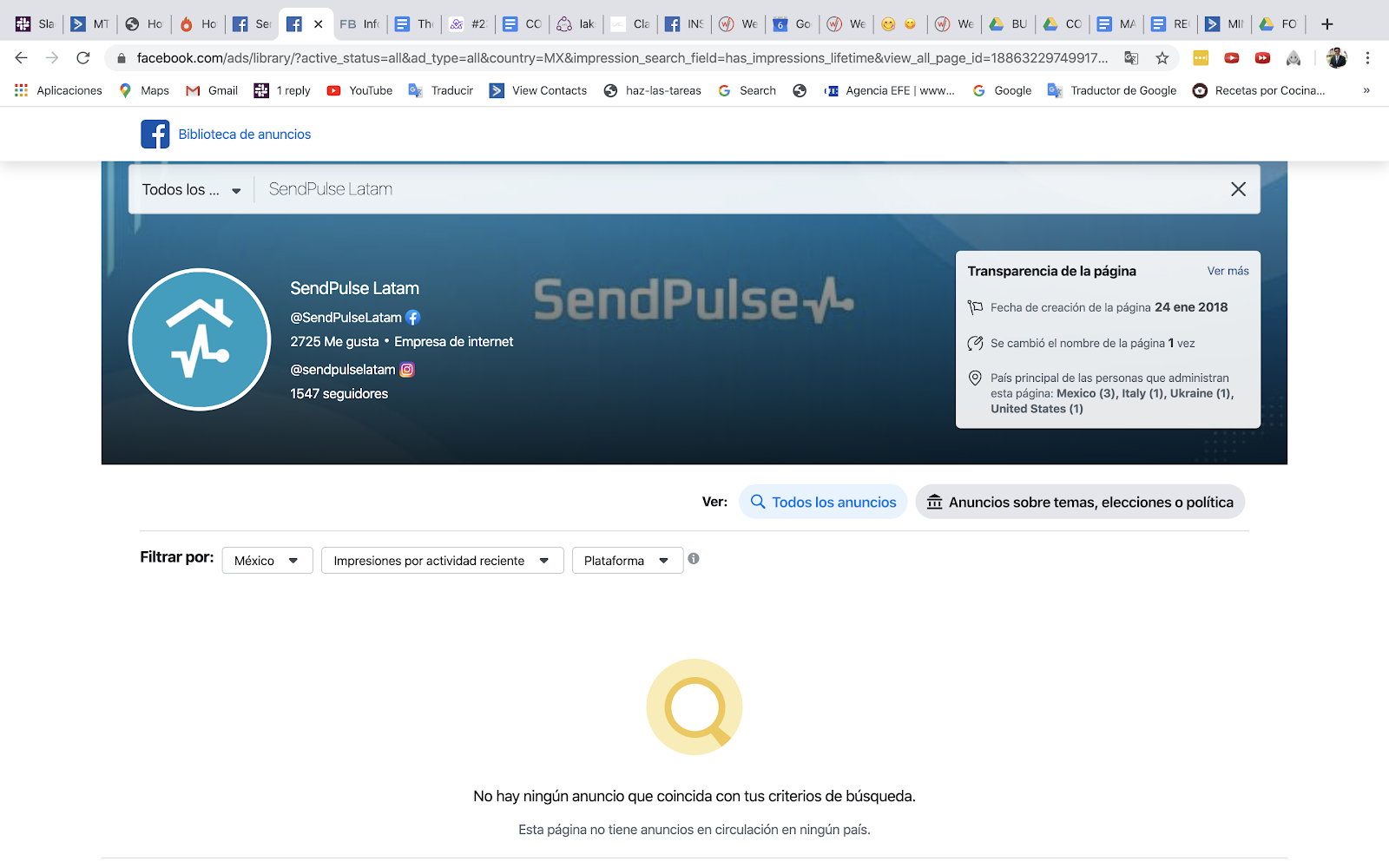Open the Chrome profile avatar
This screenshot has height=868, width=1389.
pos(1337,58)
